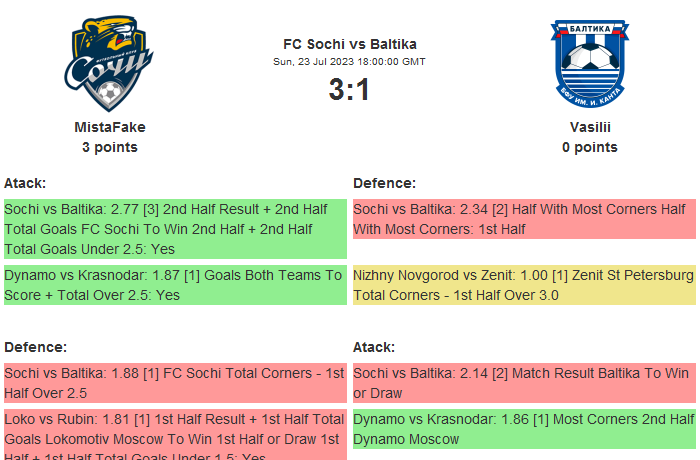Click the FC Sochi vs Baltika title
The image size is (700, 460).
tap(349, 44)
